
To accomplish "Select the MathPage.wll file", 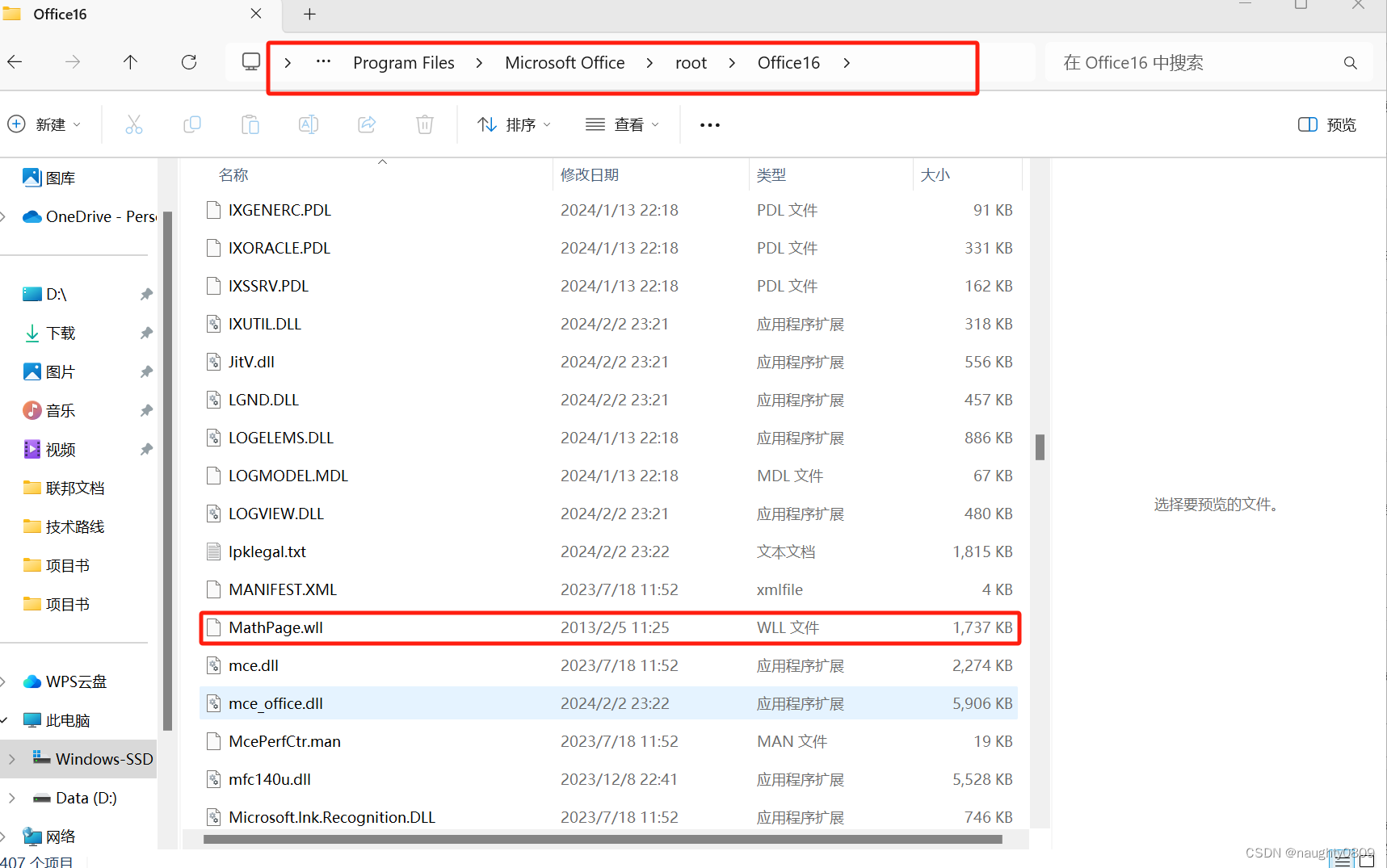I will point(608,627).
